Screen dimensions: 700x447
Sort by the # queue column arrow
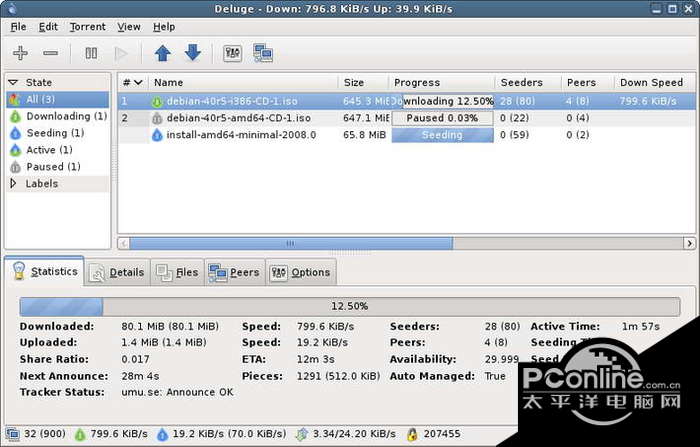point(138,83)
